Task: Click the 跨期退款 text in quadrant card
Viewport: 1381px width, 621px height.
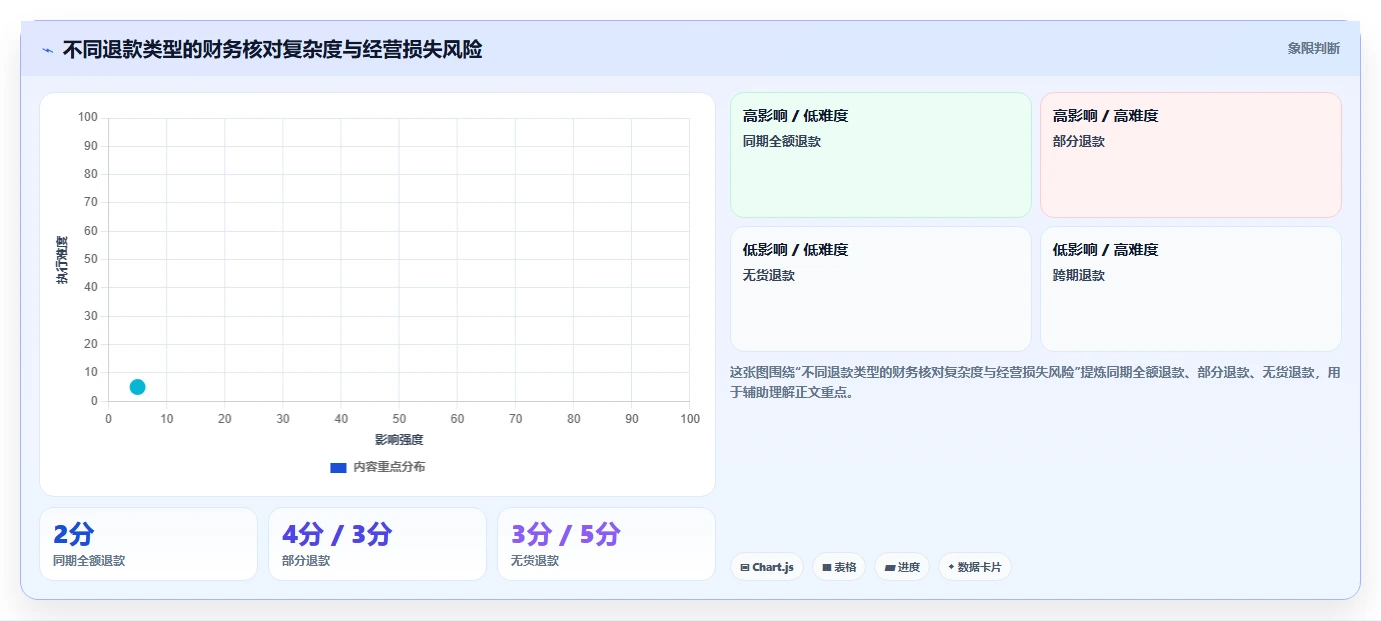Action: (x=1078, y=275)
